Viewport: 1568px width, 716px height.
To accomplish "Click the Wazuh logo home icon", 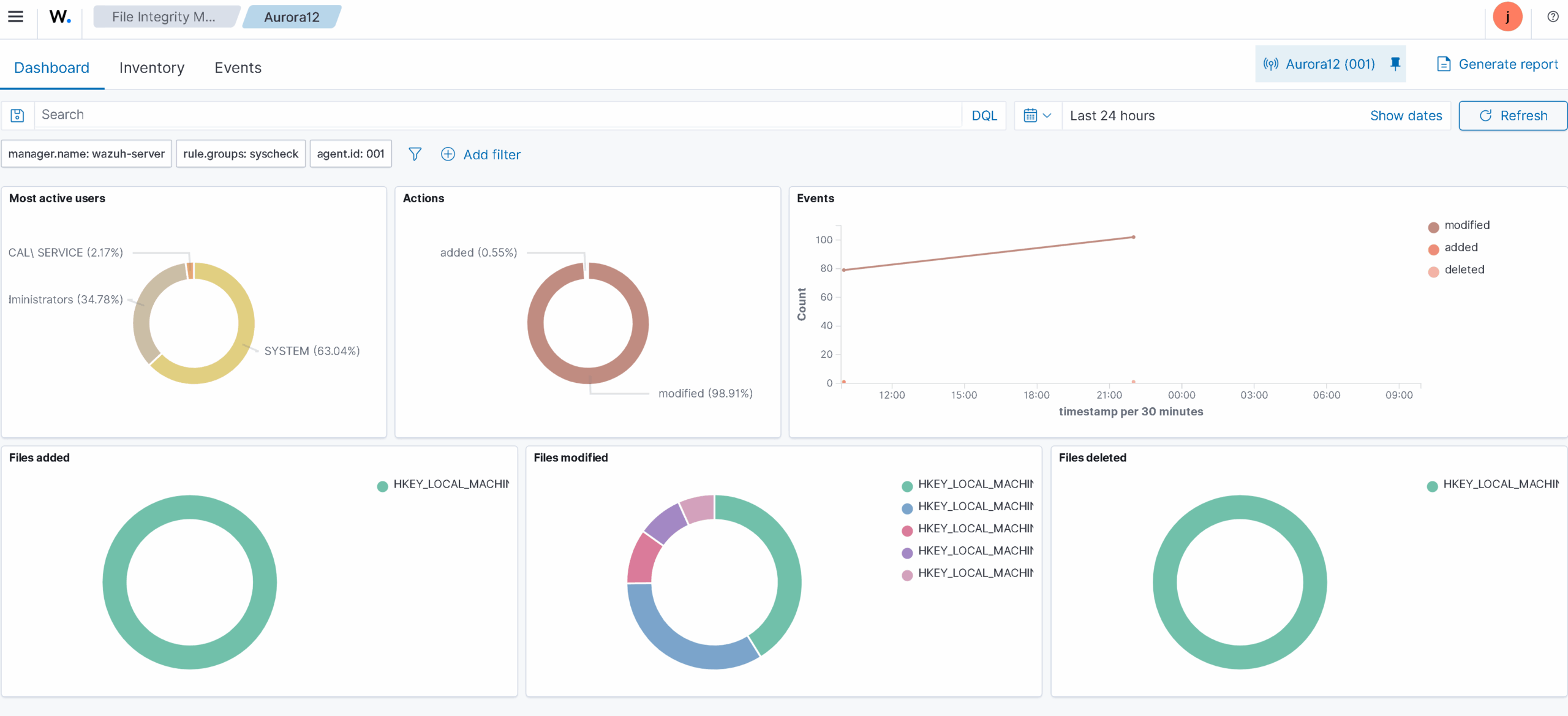I will (x=60, y=17).
